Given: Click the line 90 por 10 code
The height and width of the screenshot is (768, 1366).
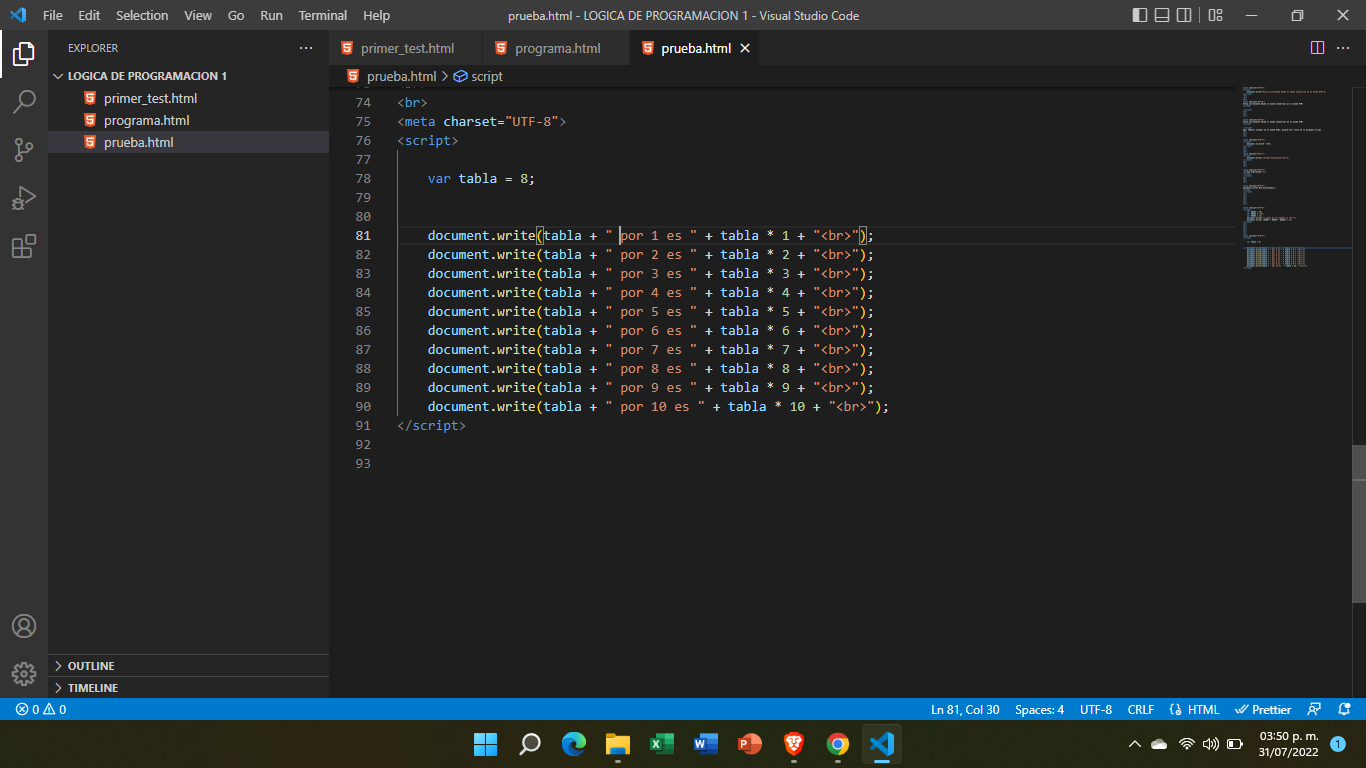Looking at the screenshot, I should click(x=658, y=406).
